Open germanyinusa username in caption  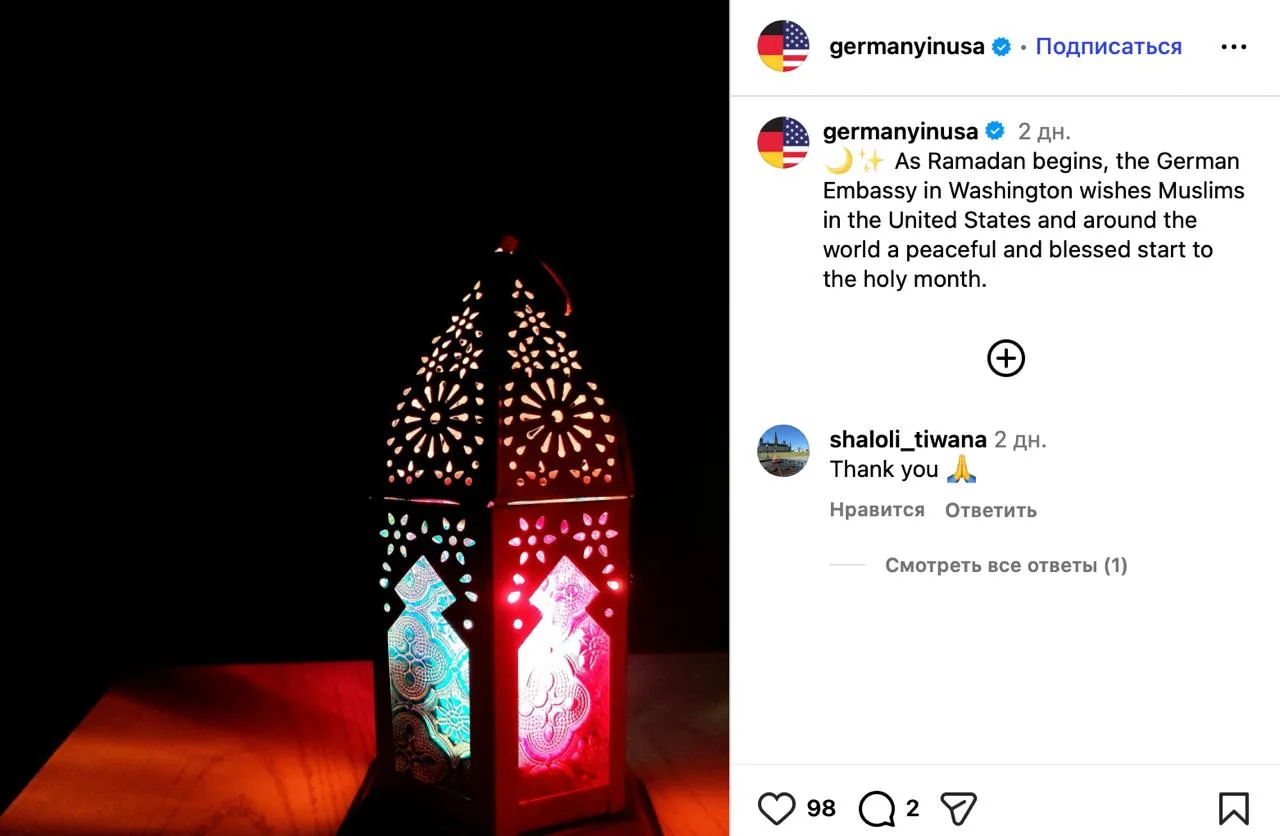[901, 132]
